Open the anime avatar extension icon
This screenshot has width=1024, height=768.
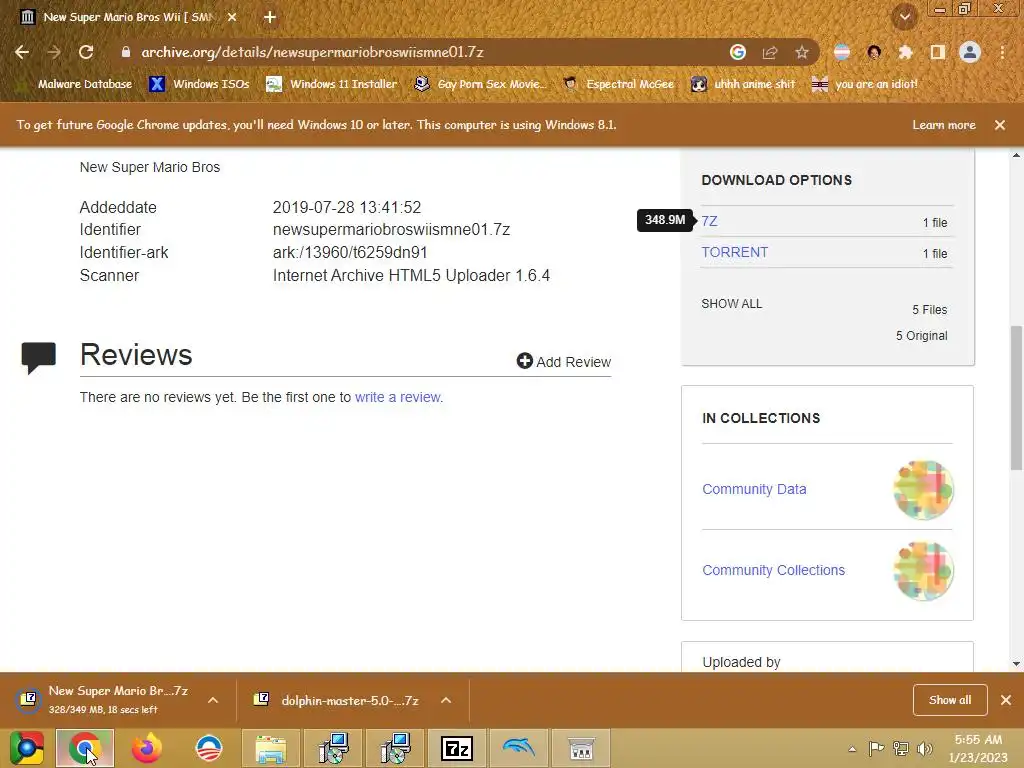[874, 52]
